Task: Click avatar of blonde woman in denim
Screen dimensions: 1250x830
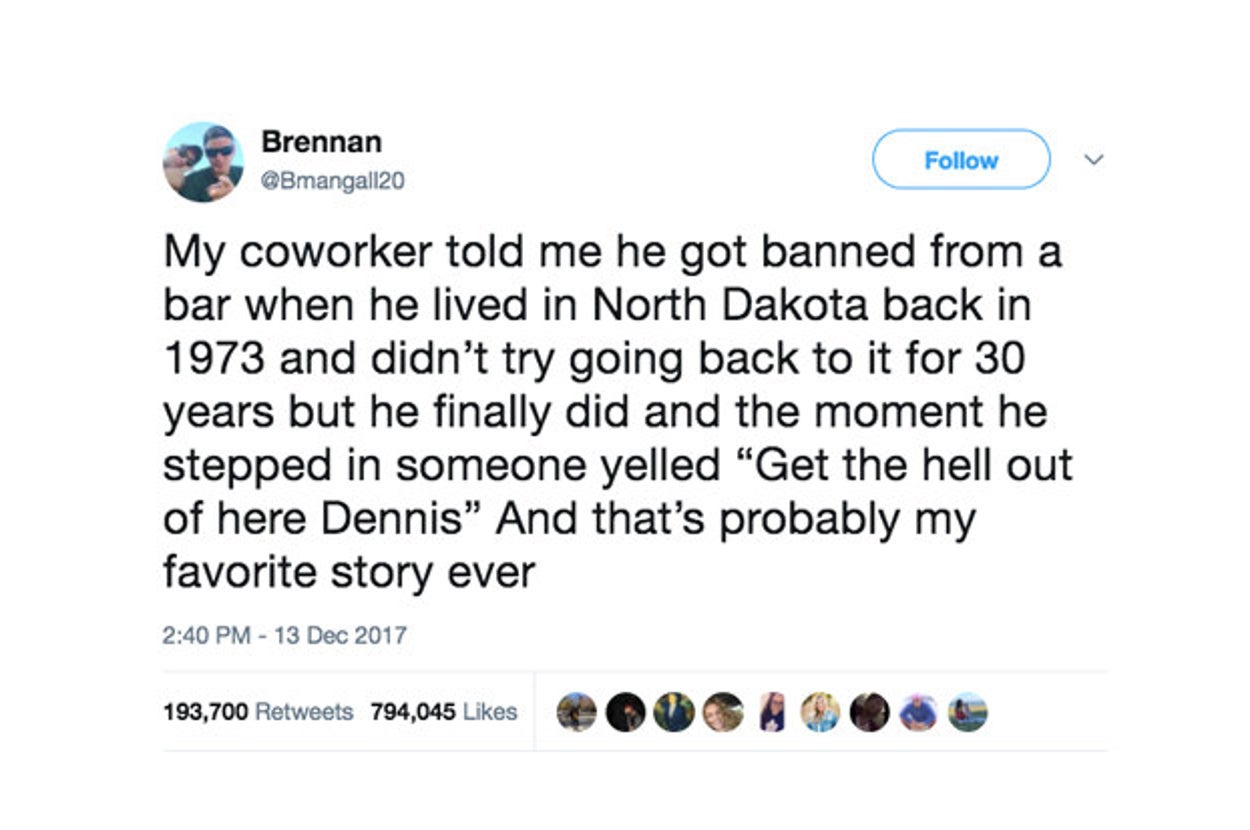Action: click(820, 712)
